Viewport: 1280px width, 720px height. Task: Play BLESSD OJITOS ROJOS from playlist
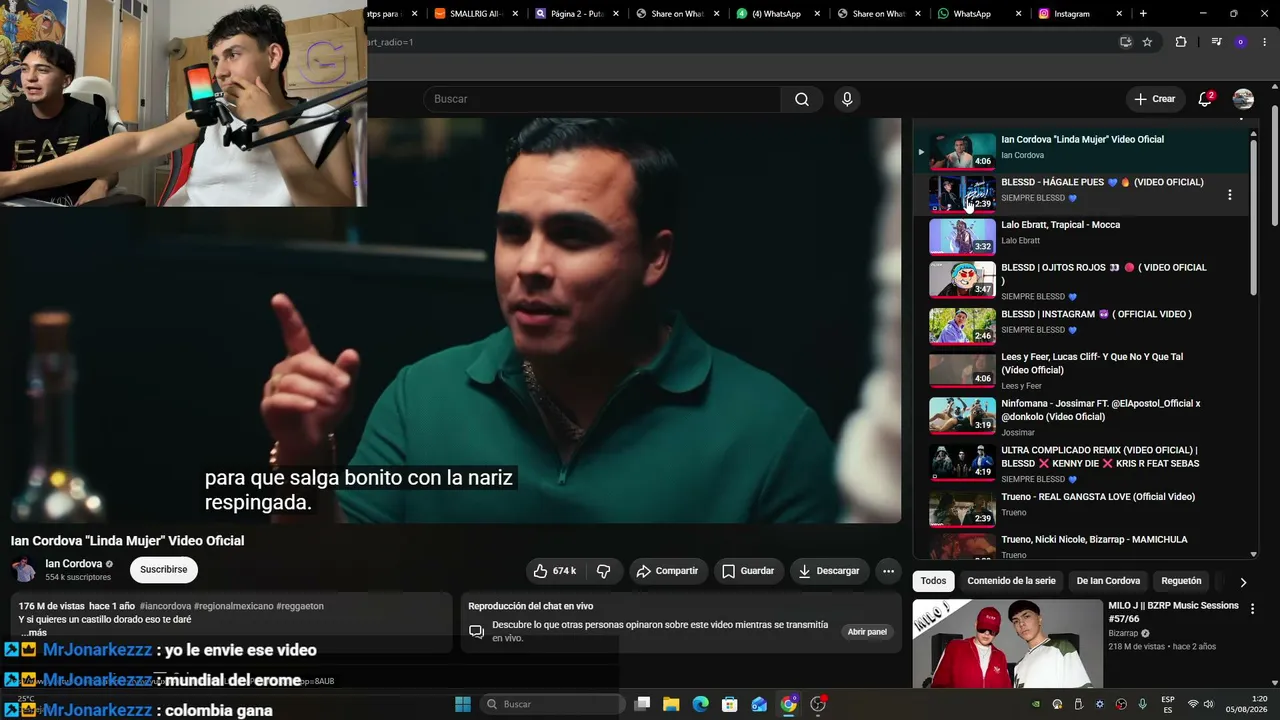[x=1080, y=282]
